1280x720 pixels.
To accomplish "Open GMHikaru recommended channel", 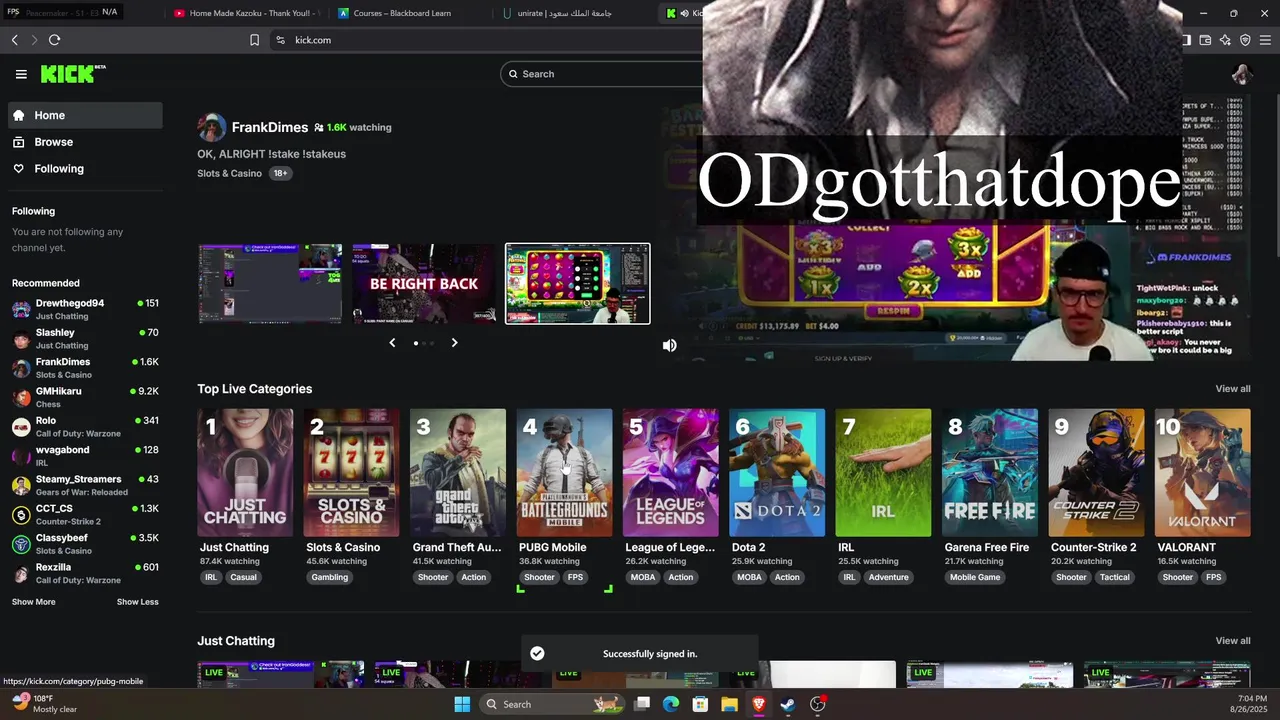I will pos(85,397).
